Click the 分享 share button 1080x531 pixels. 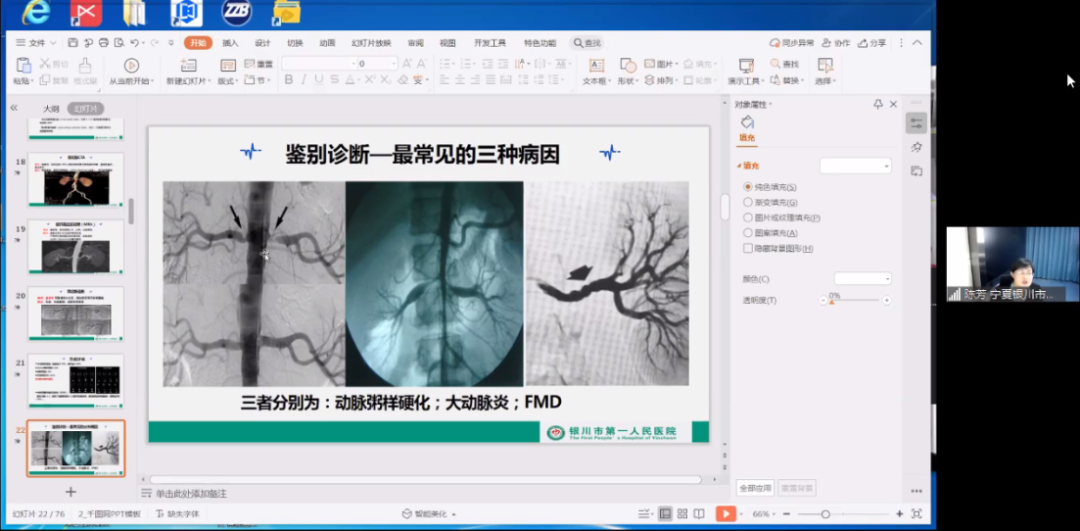872,43
